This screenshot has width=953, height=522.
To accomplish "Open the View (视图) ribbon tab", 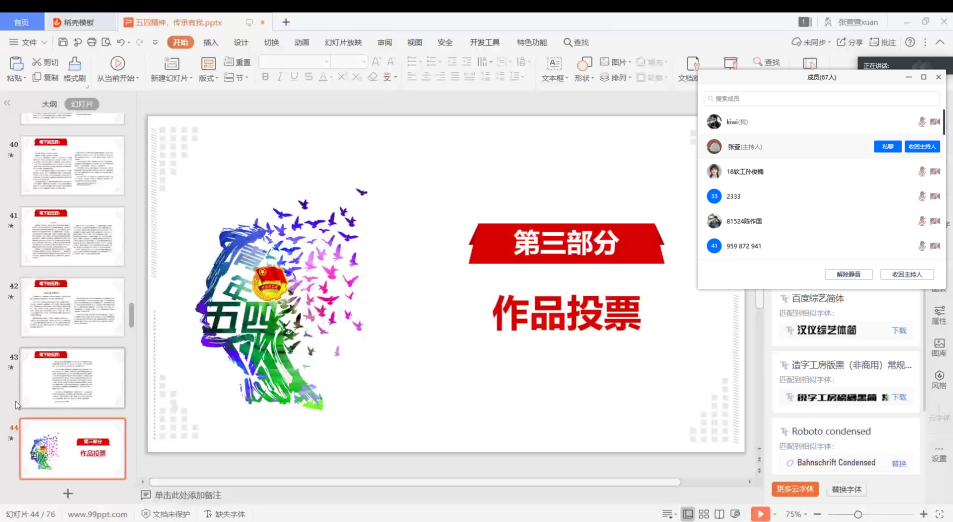I will [415, 43].
